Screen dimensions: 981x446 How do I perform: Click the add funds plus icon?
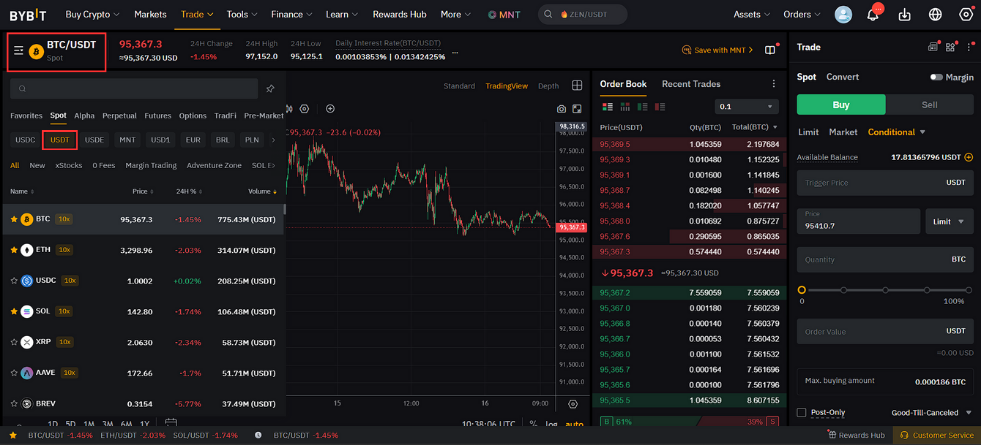(x=968, y=158)
